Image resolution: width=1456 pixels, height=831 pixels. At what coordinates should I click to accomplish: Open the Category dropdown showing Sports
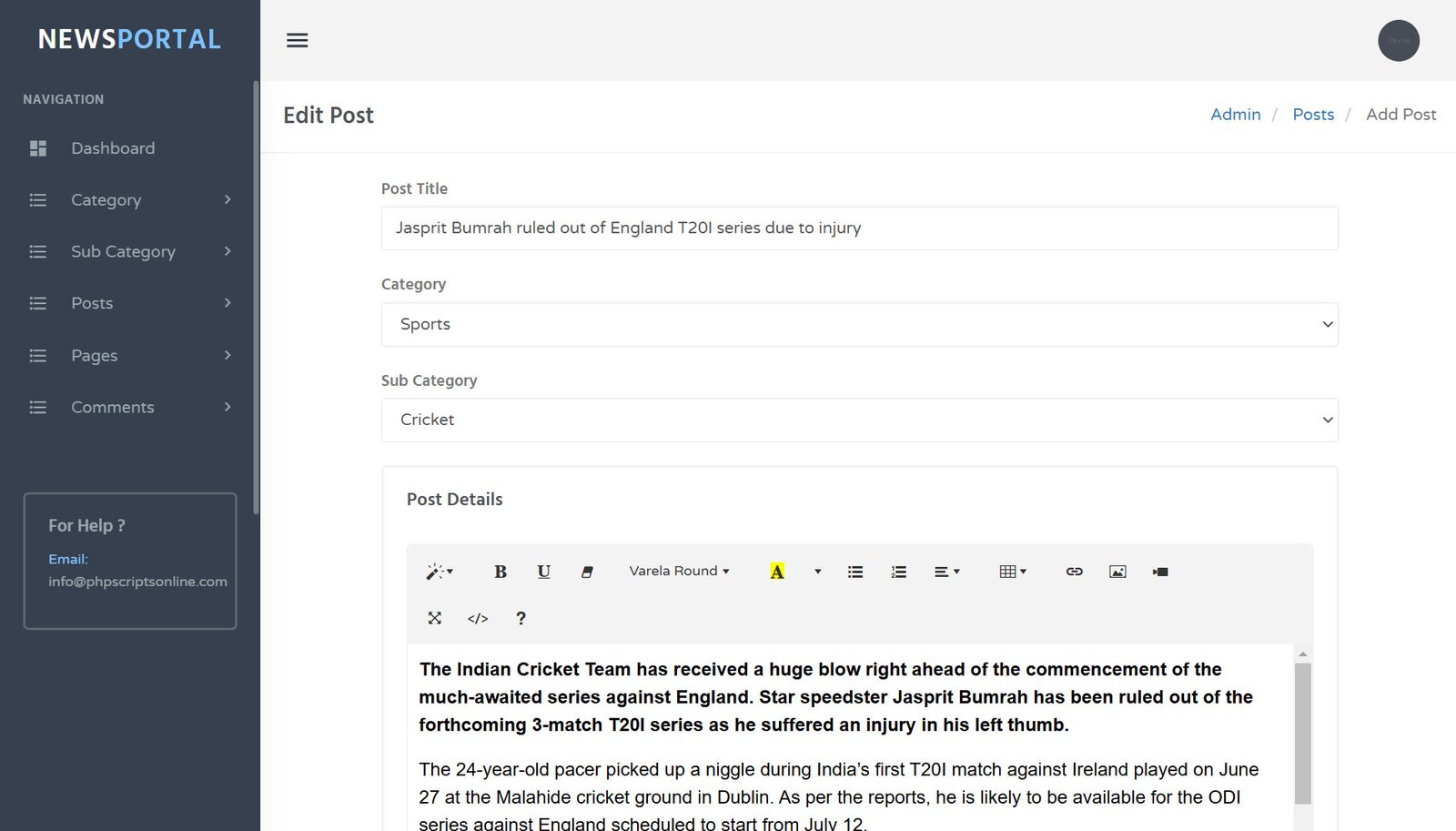(x=859, y=324)
